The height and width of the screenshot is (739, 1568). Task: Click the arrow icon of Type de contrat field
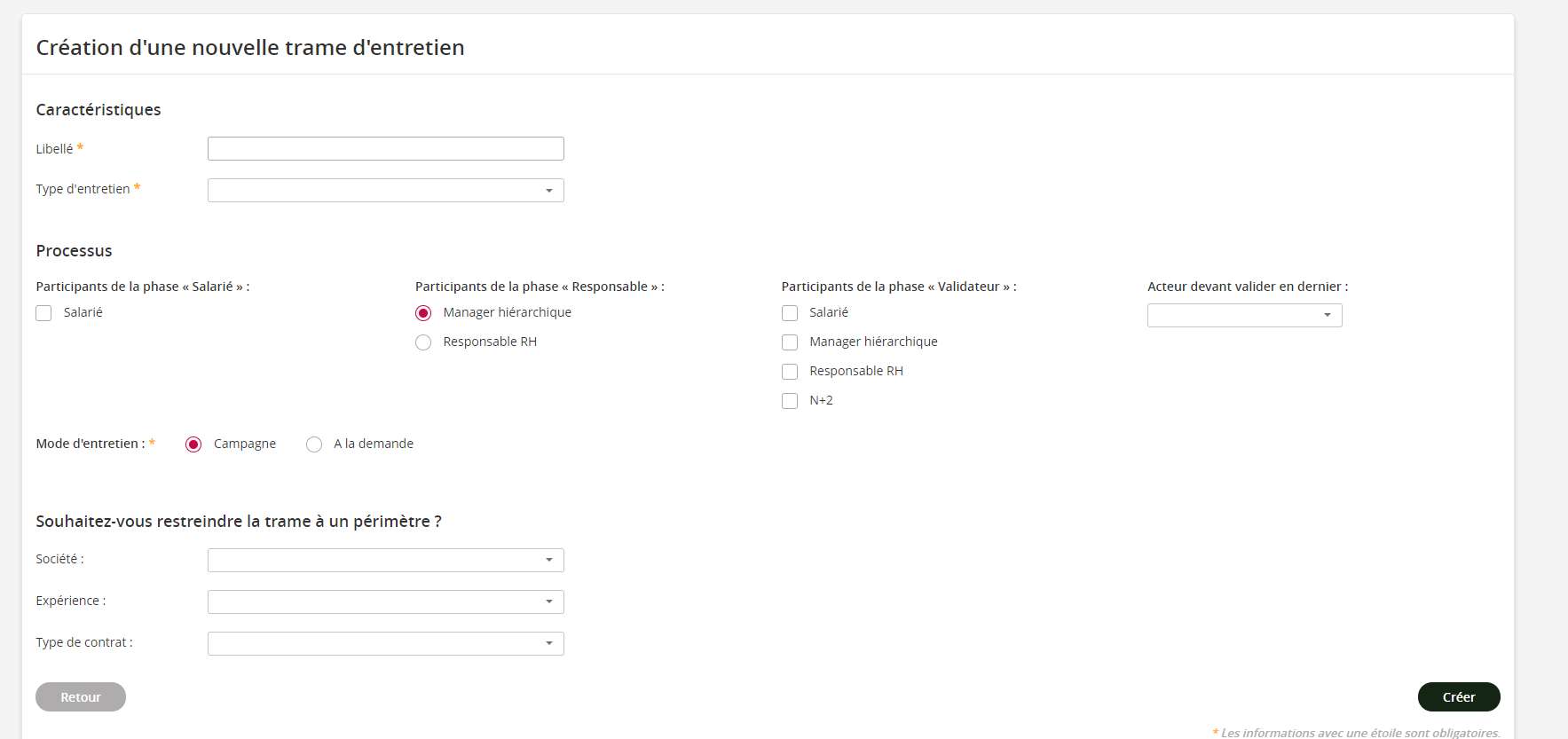click(549, 644)
